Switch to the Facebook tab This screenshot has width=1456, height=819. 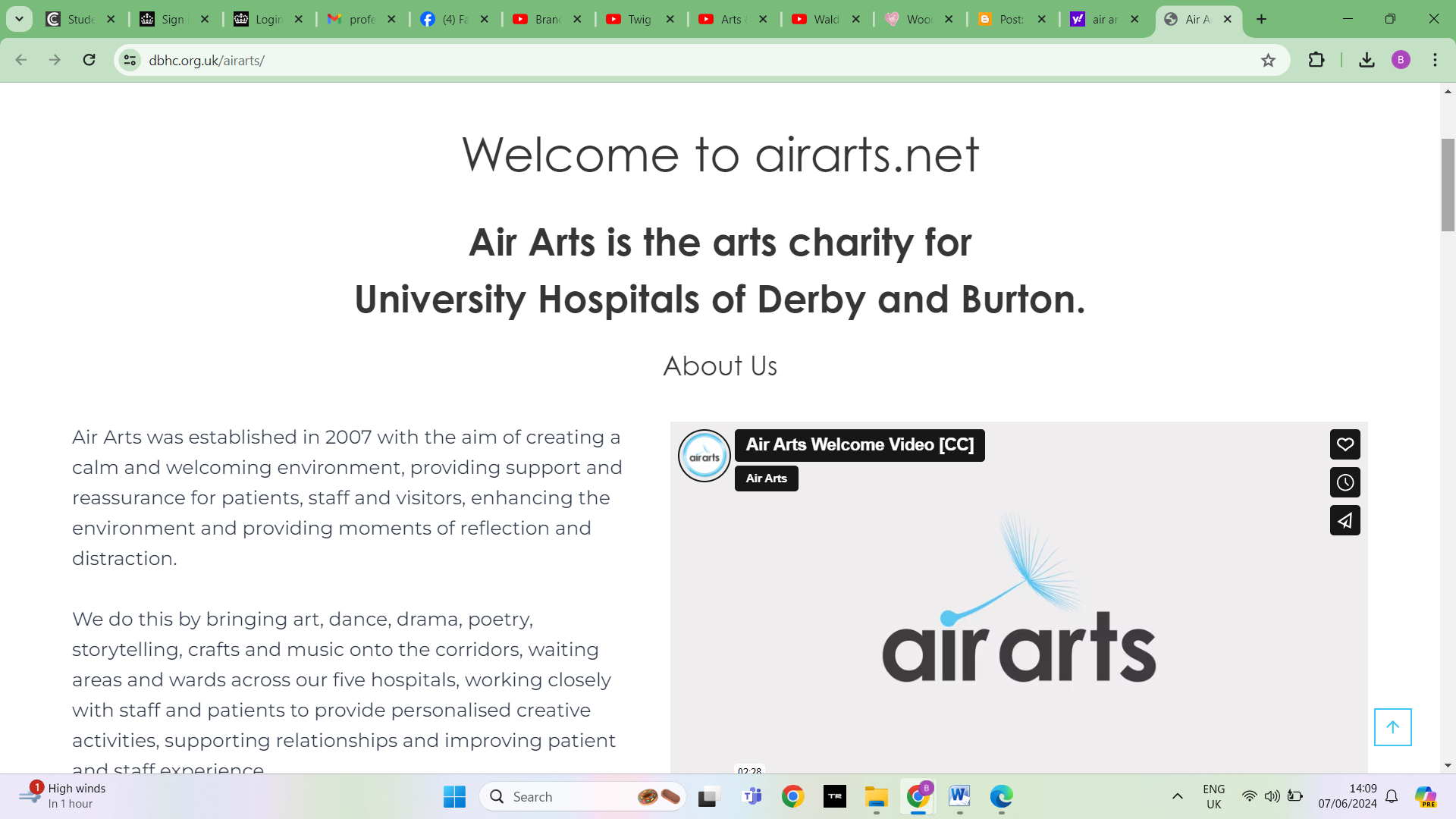coord(447,19)
